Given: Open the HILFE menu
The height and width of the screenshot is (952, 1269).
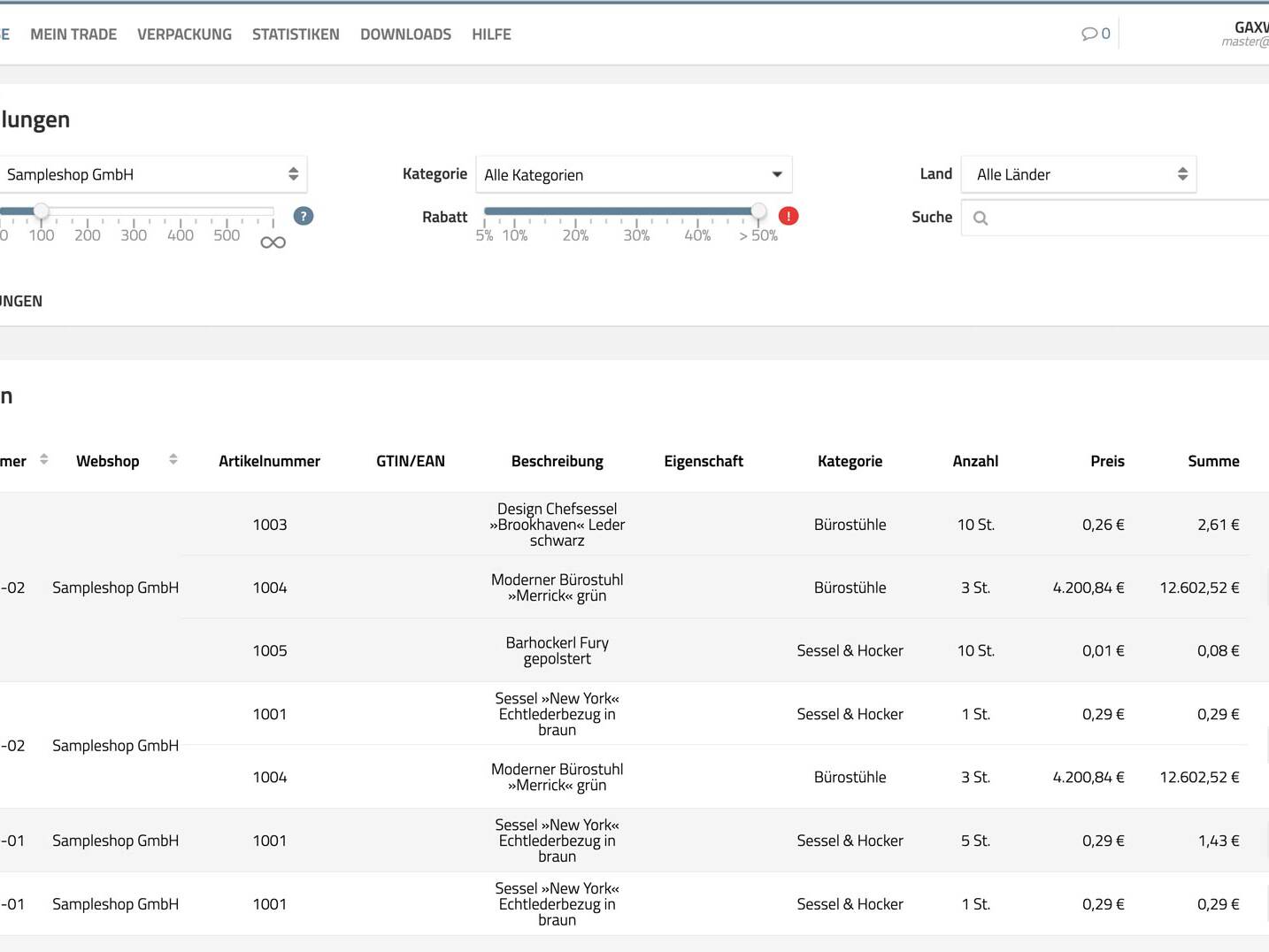Looking at the screenshot, I should [491, 35].
